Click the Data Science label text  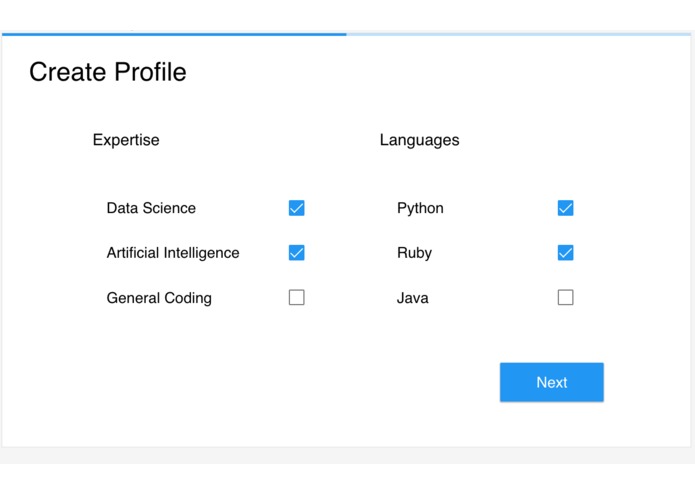coord(151,208)
